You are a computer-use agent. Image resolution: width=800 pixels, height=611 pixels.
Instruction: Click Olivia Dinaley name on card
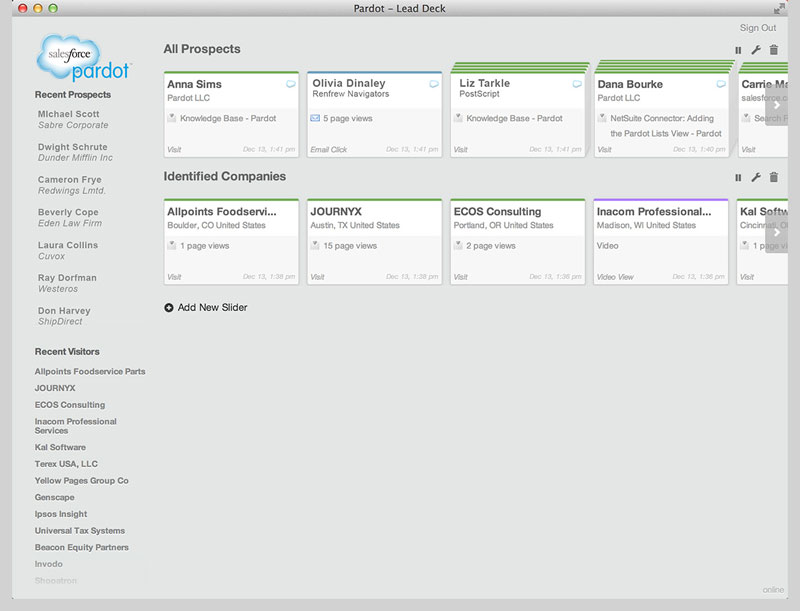(x=349, y=83)
